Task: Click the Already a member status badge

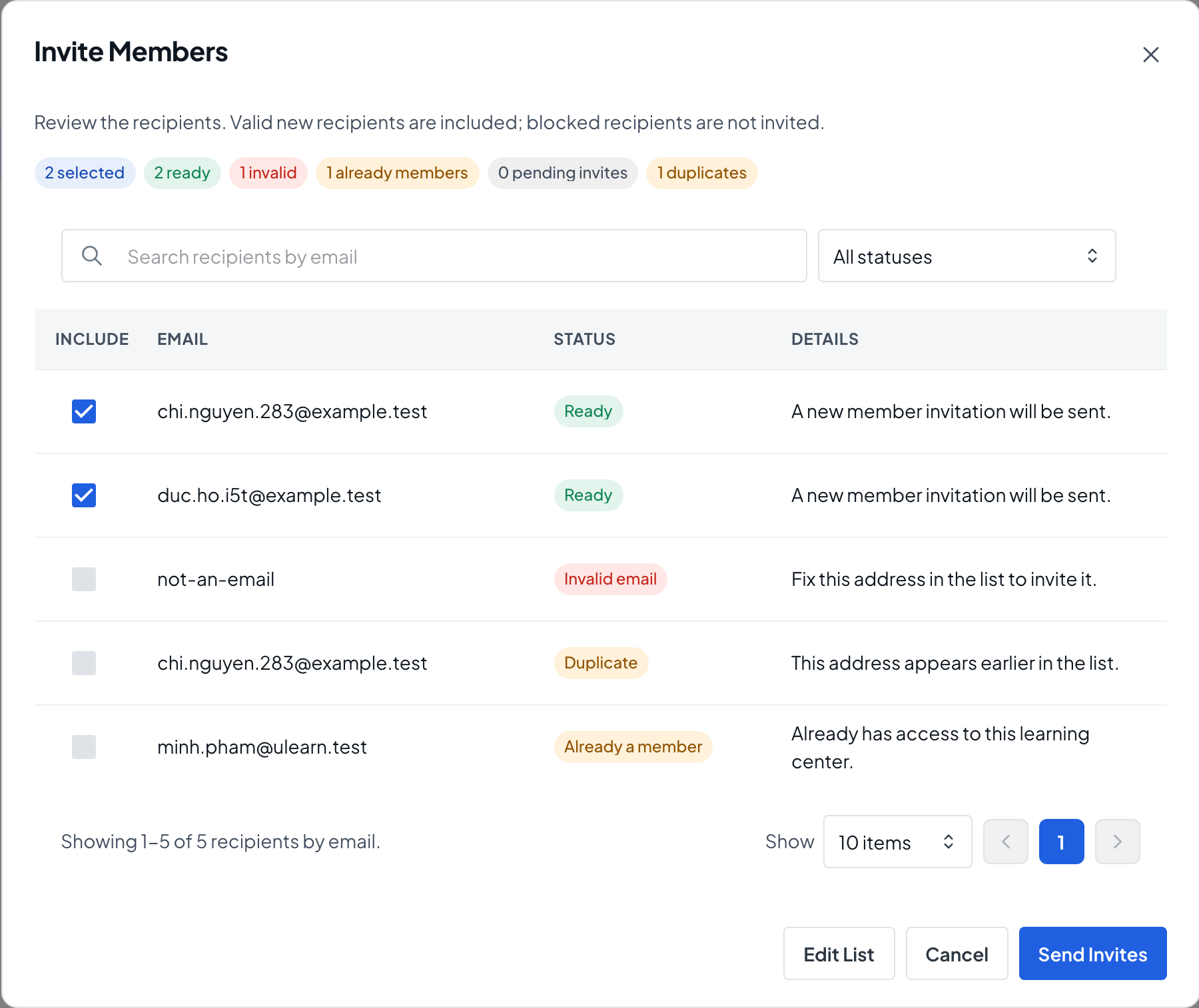Action: point(633,747)
